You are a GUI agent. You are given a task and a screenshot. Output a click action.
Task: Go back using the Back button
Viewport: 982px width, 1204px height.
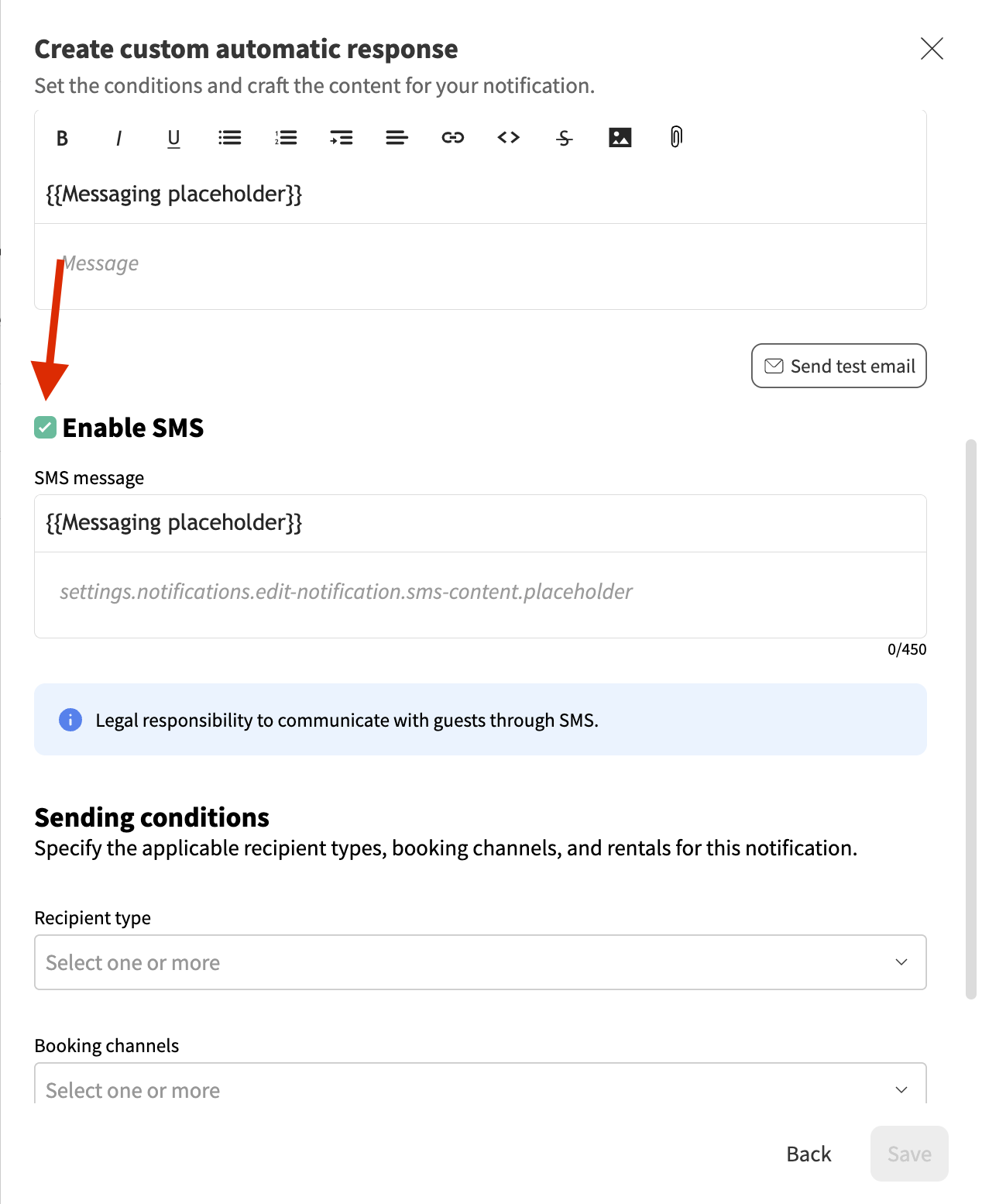809,1154
